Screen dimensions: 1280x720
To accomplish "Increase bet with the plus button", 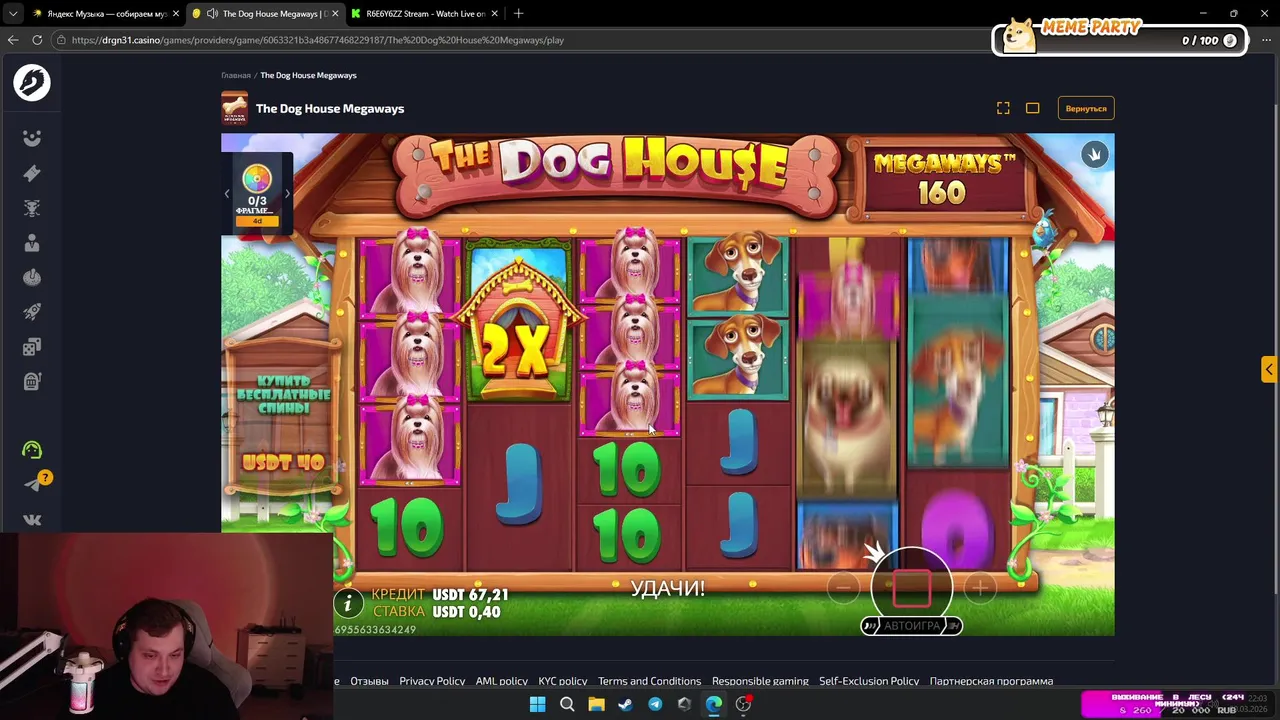I will [980, 588].
